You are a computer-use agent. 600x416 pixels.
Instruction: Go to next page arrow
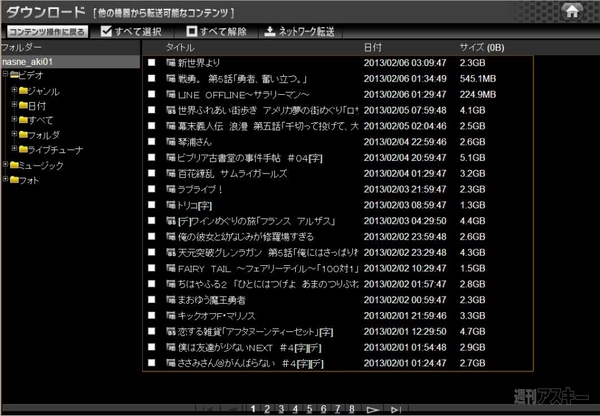tap(373, 410)
